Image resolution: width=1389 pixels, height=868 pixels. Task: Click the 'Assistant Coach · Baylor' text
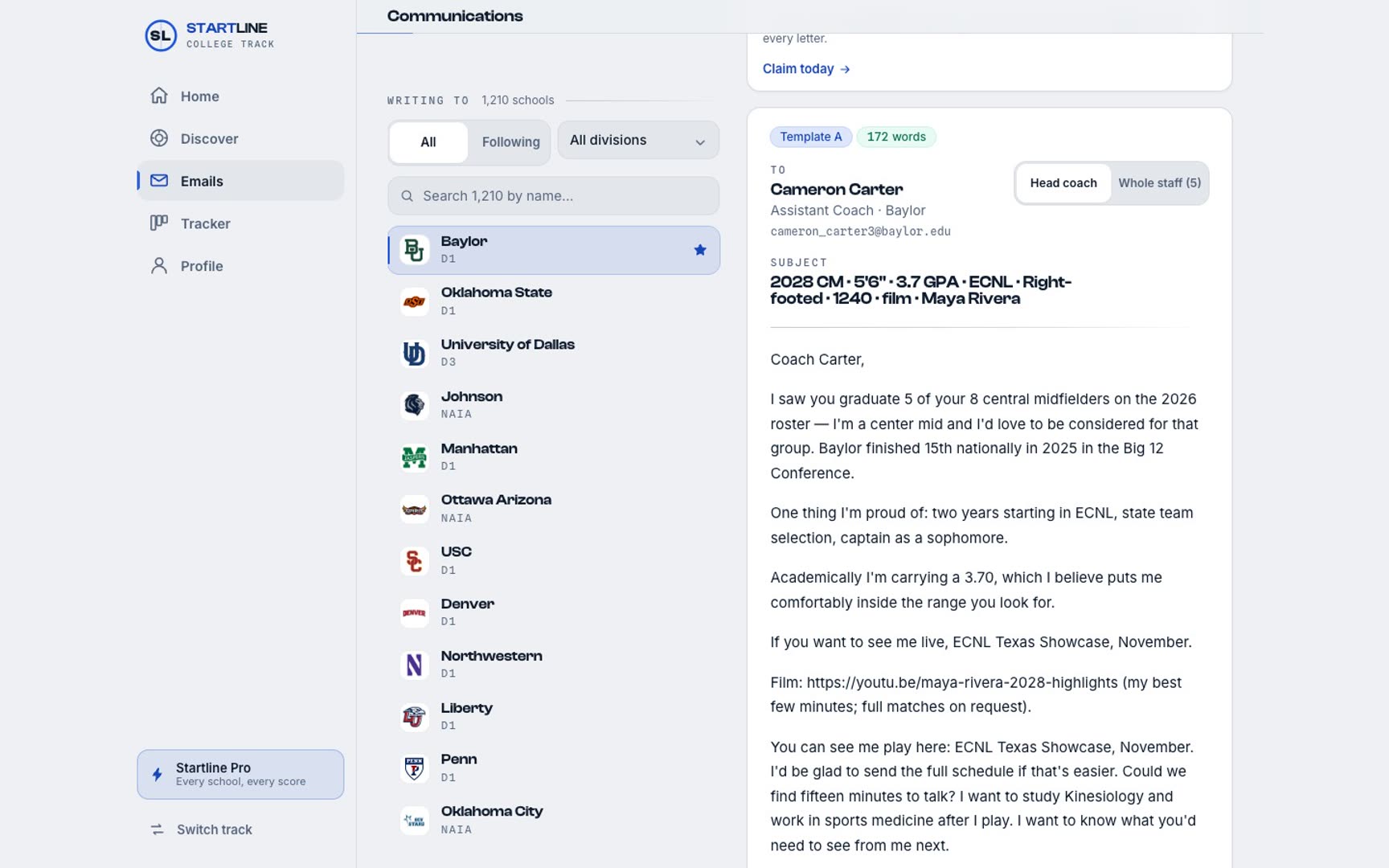[847, 211]
